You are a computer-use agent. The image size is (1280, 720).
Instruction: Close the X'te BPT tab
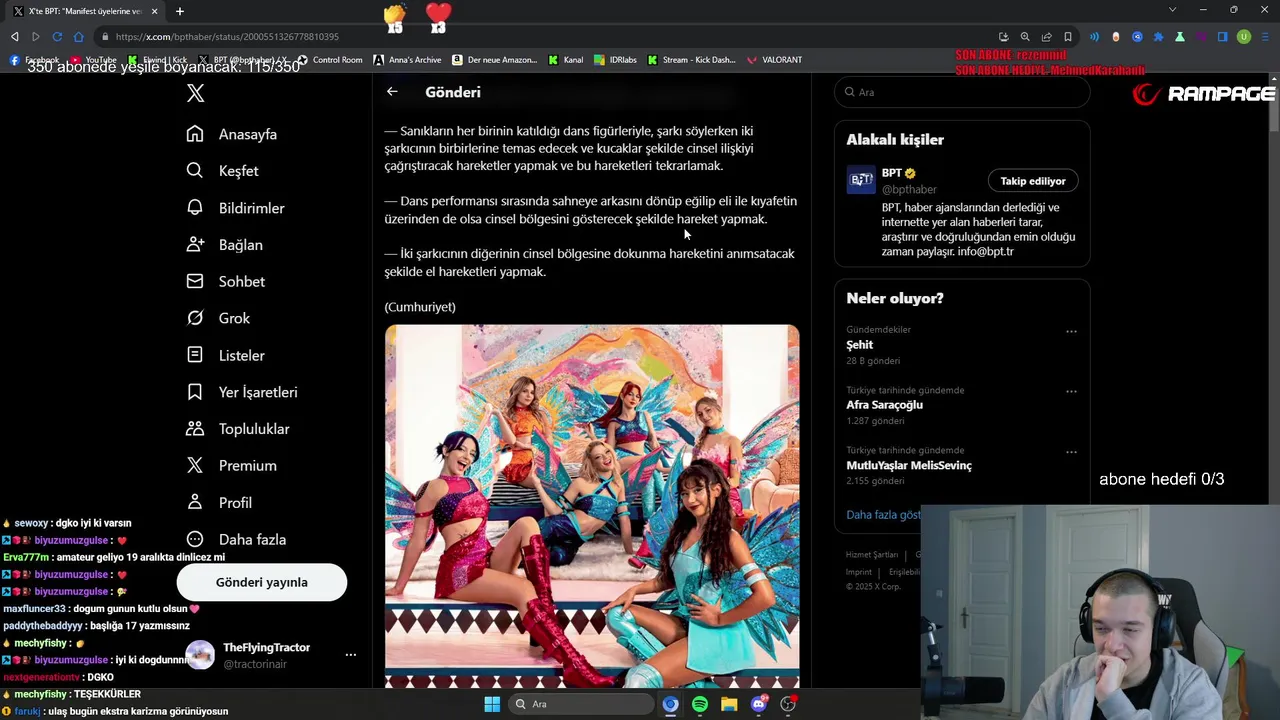pyautogui.click(x=154, y=11)
